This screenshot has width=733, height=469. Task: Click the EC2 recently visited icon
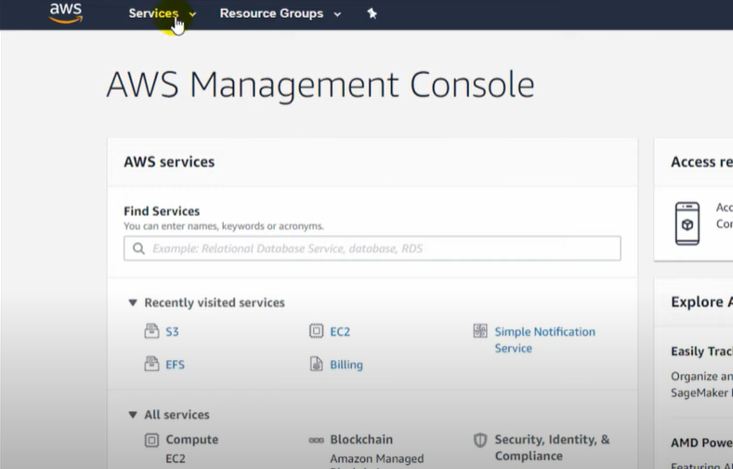tap(316, 331)
